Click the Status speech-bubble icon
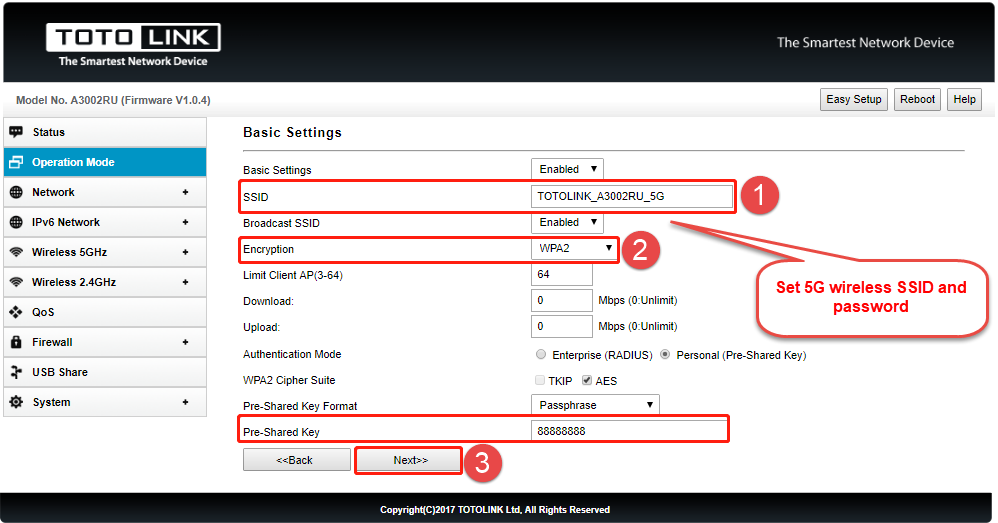The image size is (998, 523). [17, 132]
